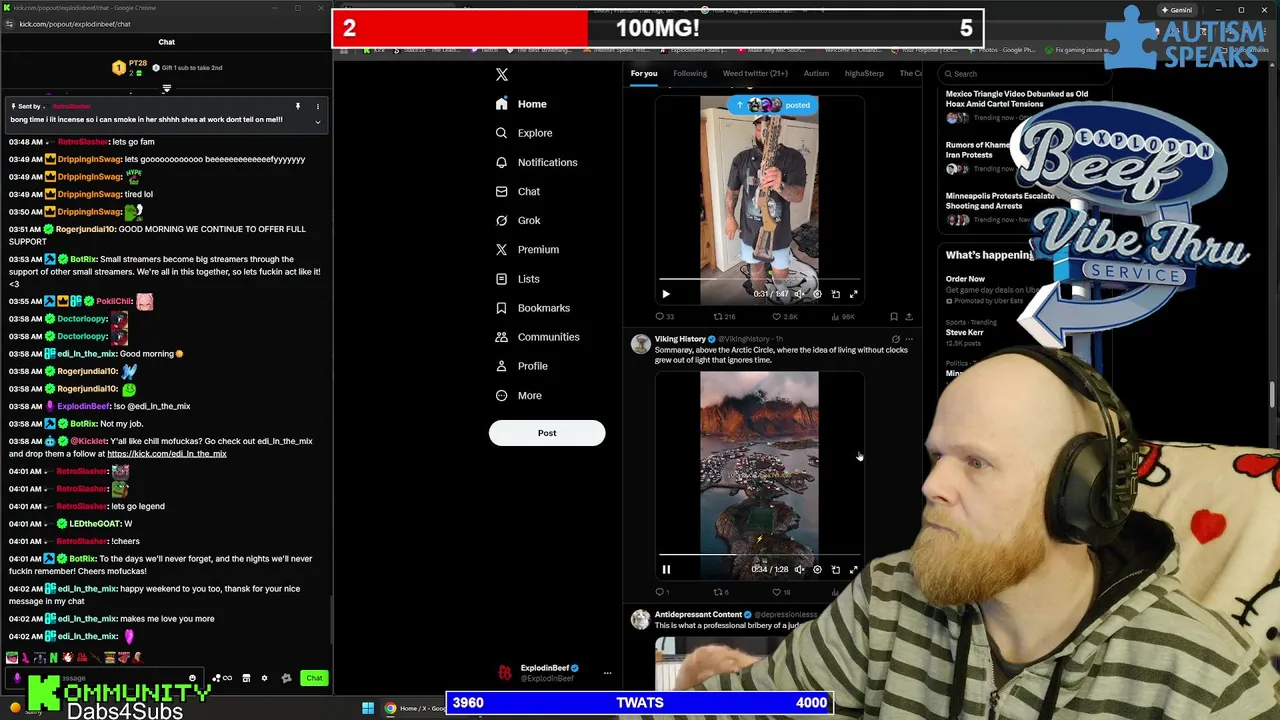Click the Viking History account name
This screenshot has height=720, width=1280.
(x=680, y=339)
